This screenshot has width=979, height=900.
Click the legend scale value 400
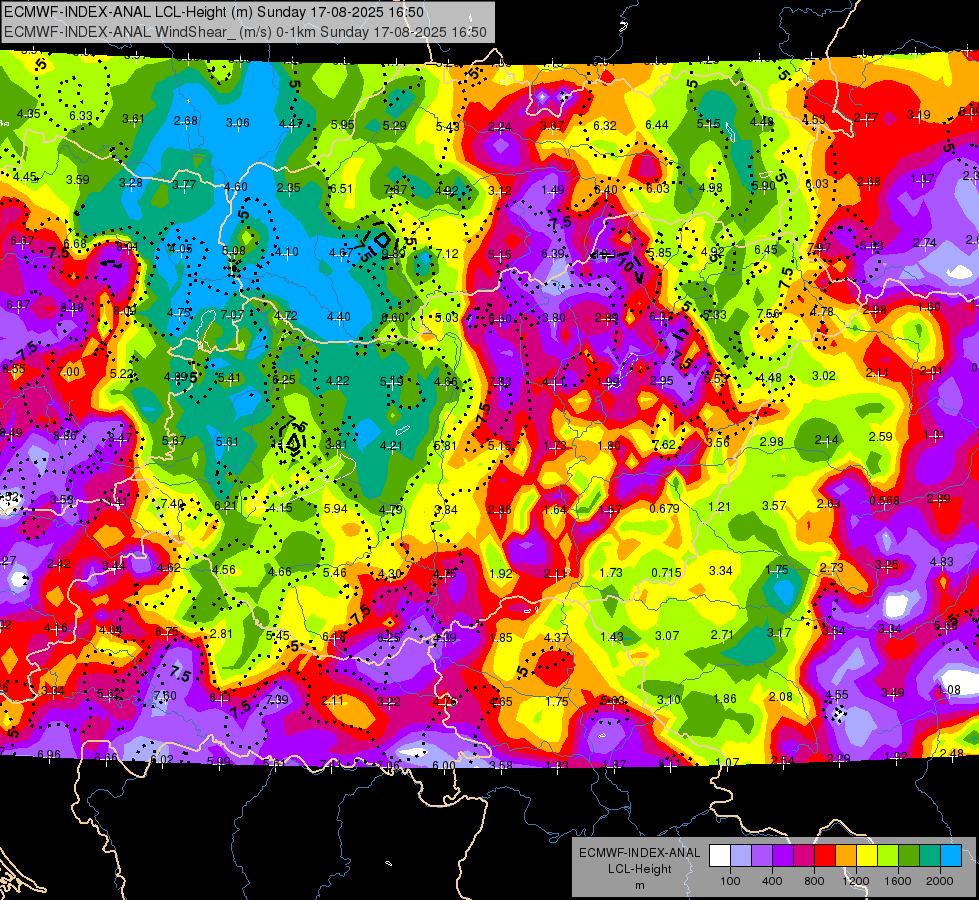point(772,881)
